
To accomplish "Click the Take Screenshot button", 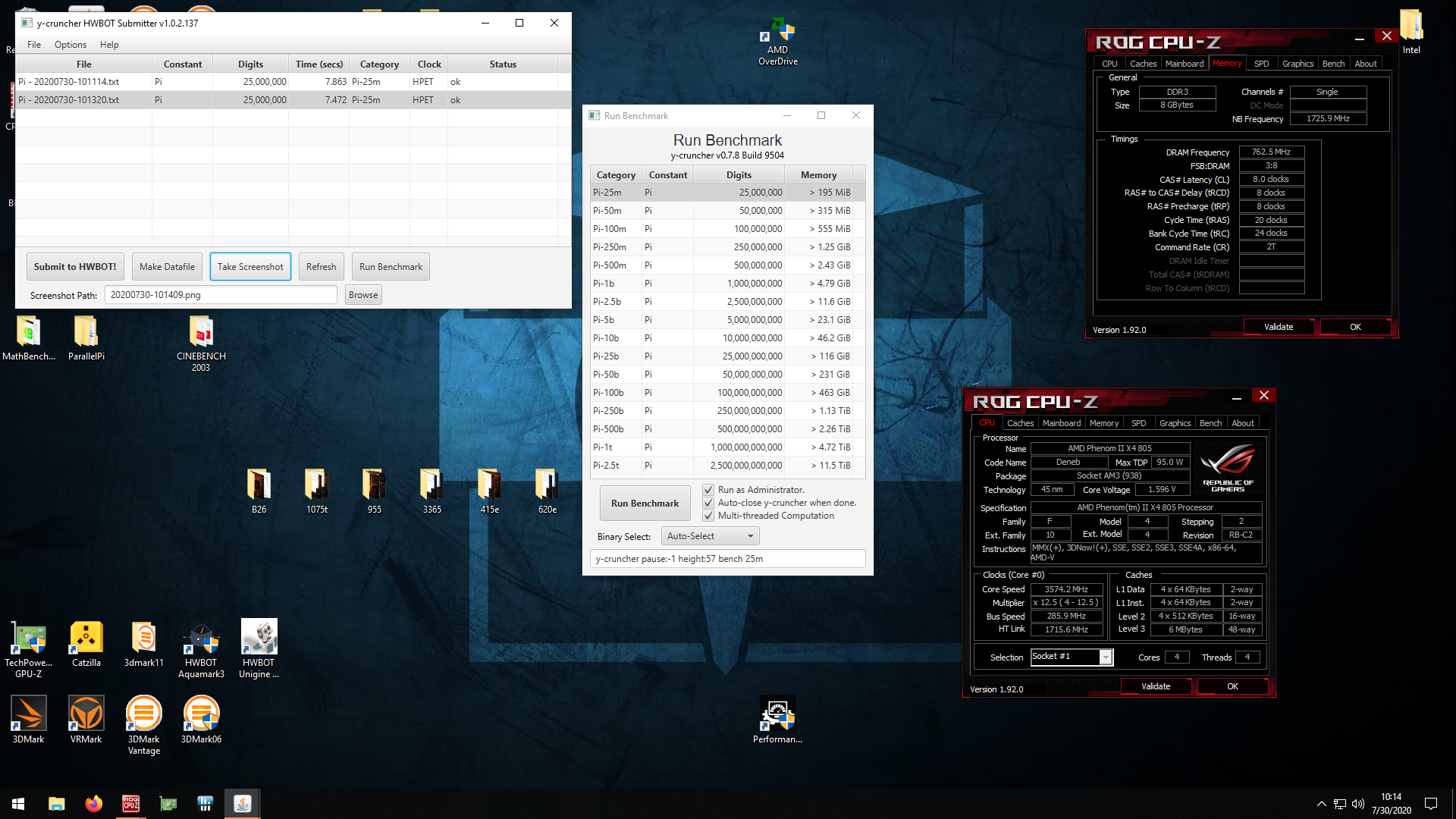I will click(250, 267).
